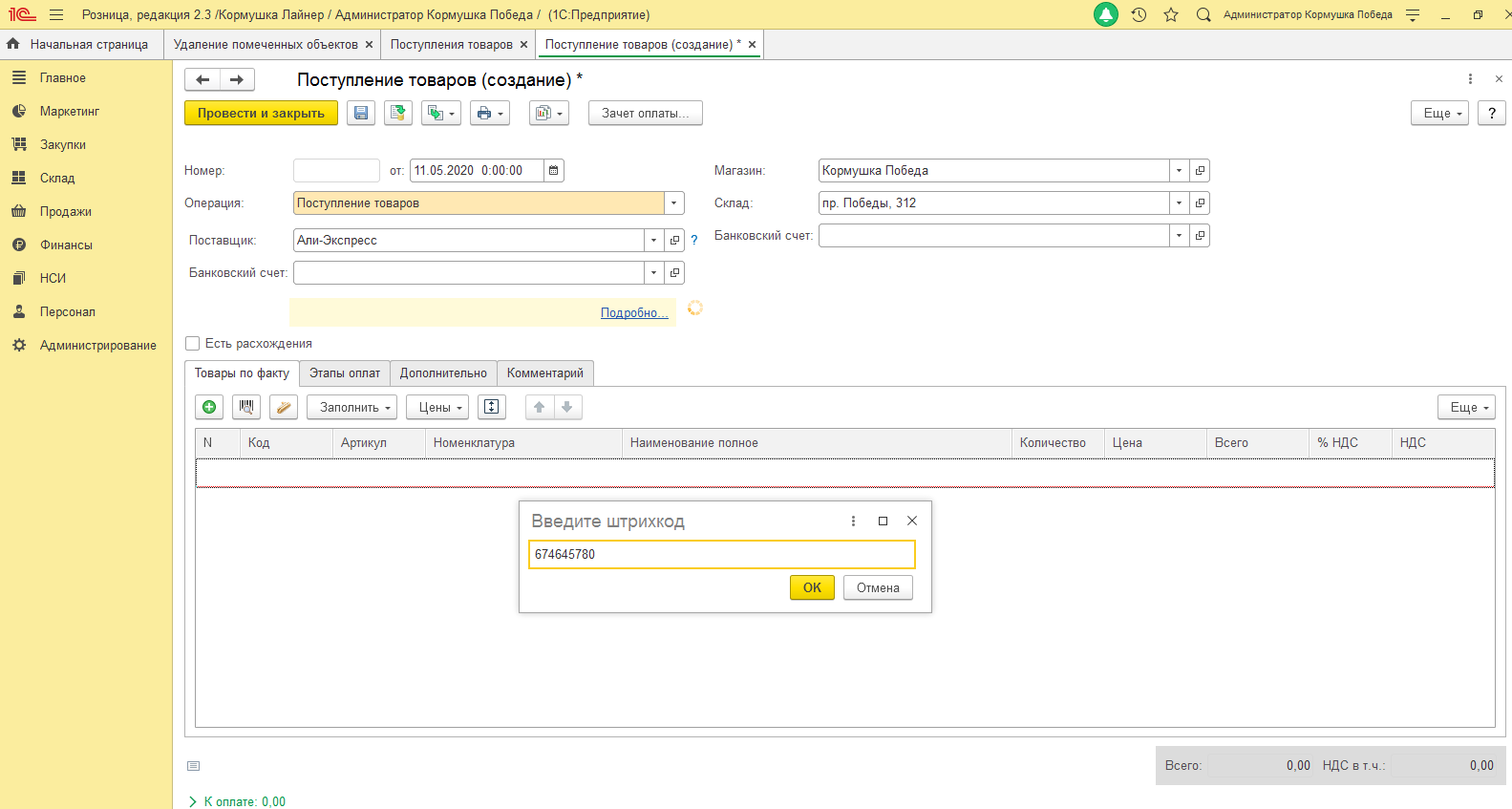Viewport: 1512px width, 809px height.
Task: Click the barcode input field
Action: pos(721,554)
